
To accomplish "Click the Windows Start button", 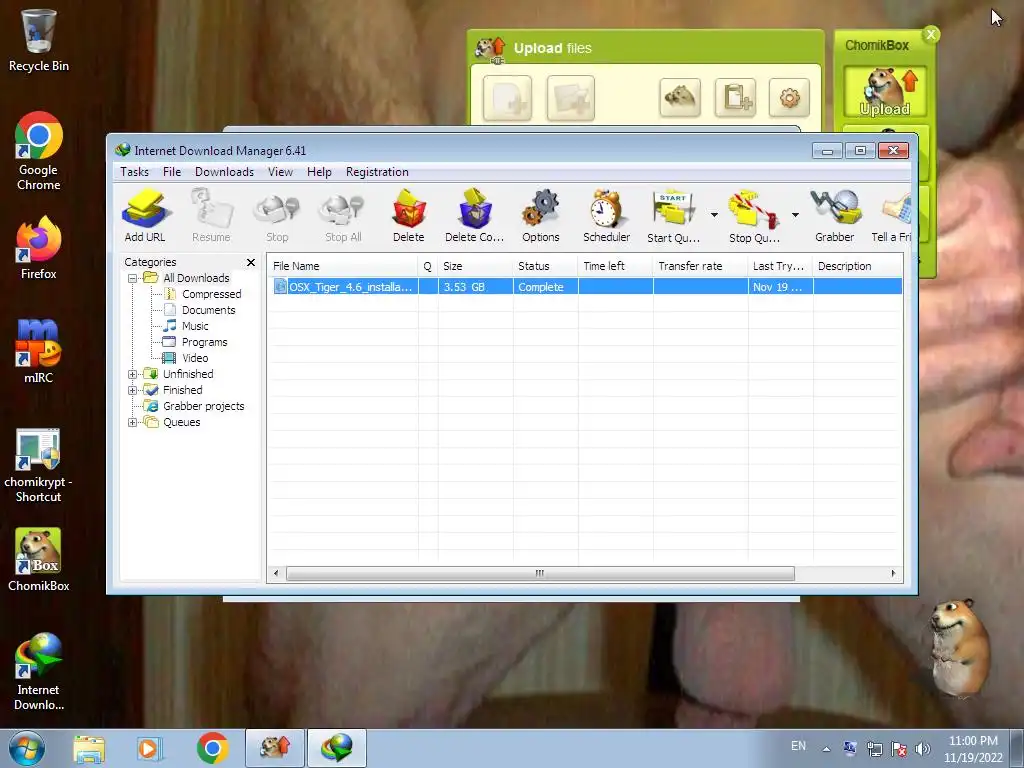I will [x=27, y=748].
